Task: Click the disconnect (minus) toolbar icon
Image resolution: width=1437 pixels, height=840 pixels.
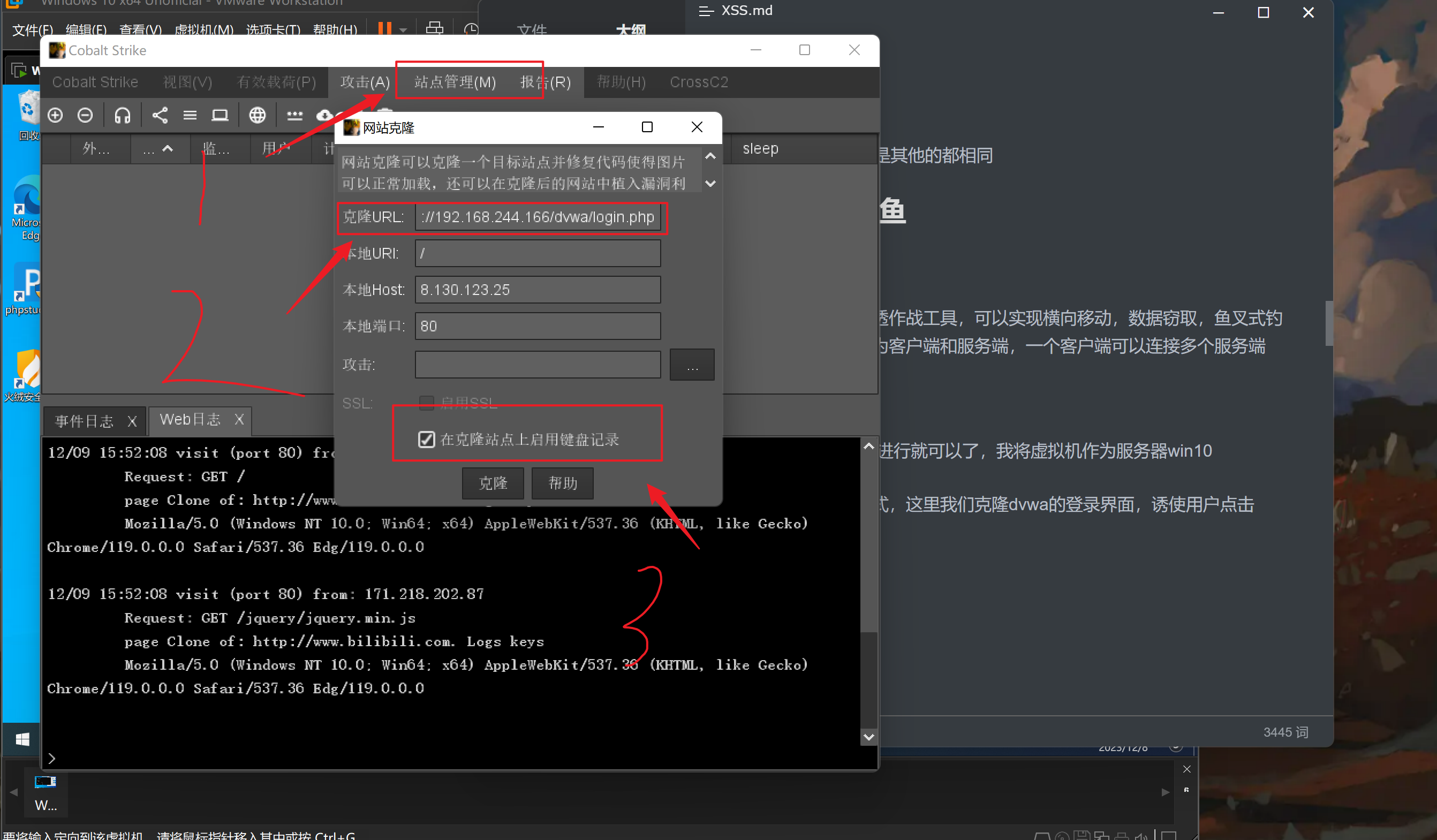Action: [86, 116]
